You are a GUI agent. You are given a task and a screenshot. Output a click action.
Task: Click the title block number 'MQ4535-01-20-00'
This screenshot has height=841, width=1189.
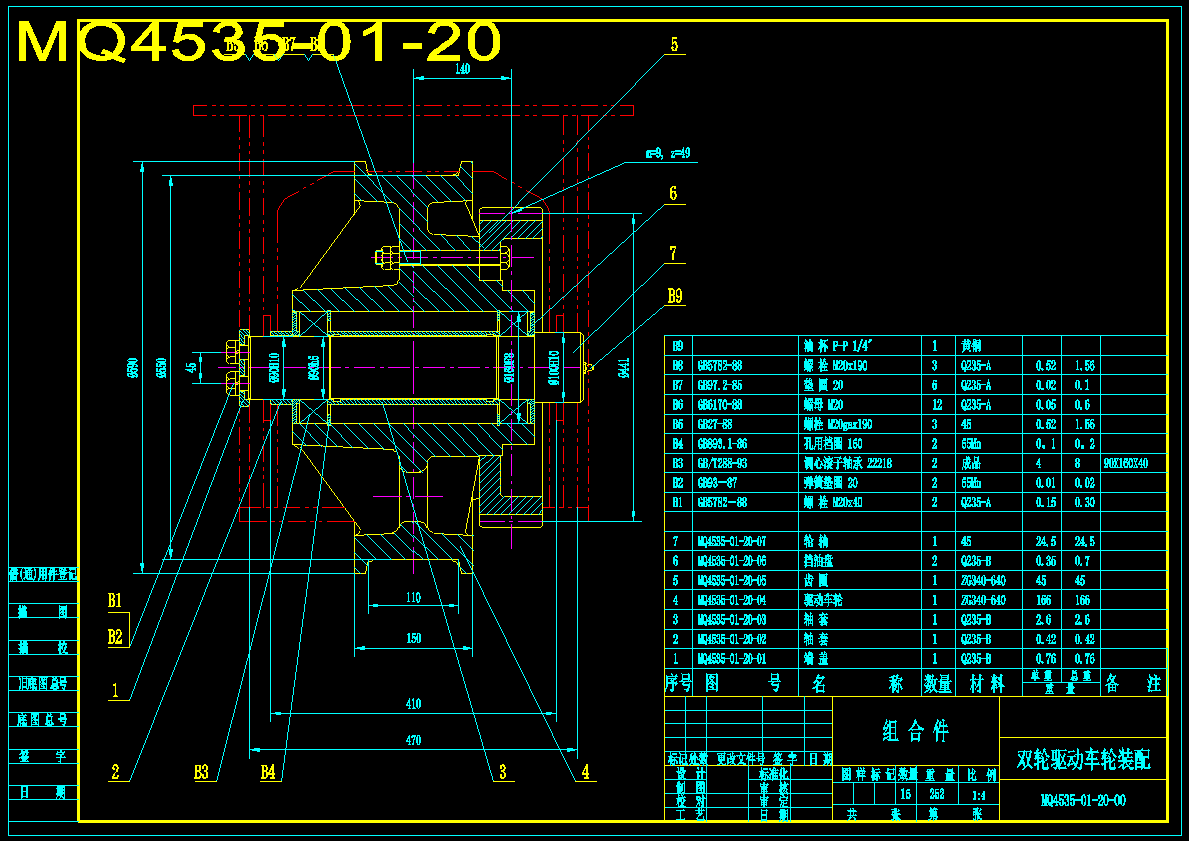click(1083, 800)
